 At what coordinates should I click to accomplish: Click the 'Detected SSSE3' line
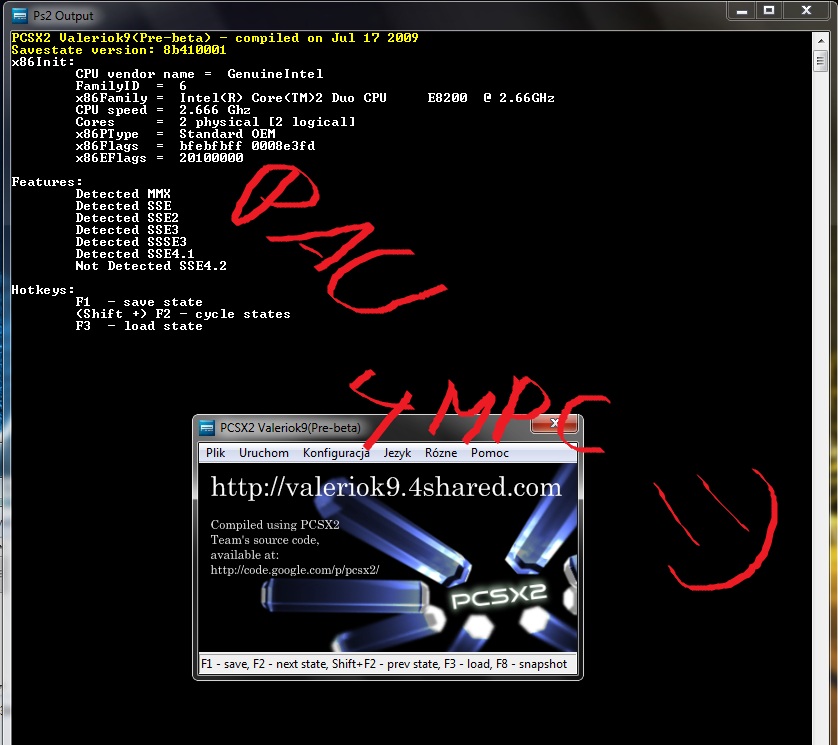[x=131, y=242]
